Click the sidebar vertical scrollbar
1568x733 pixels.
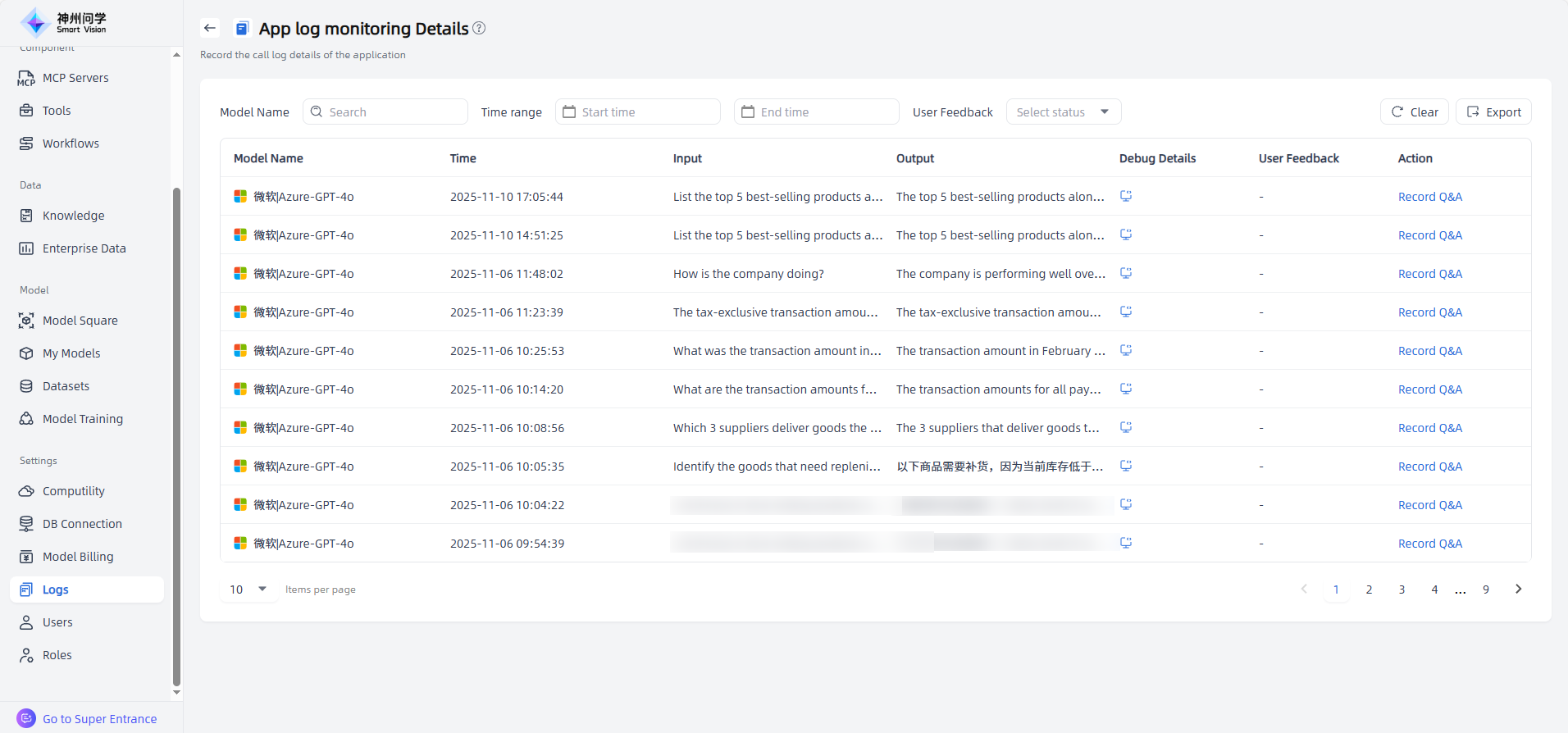[176, 435]
